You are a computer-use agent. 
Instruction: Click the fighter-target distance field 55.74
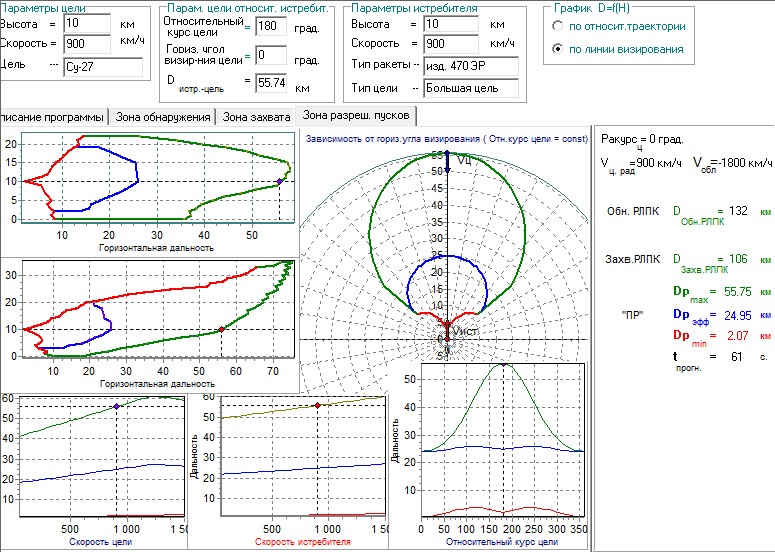(271, 83)
